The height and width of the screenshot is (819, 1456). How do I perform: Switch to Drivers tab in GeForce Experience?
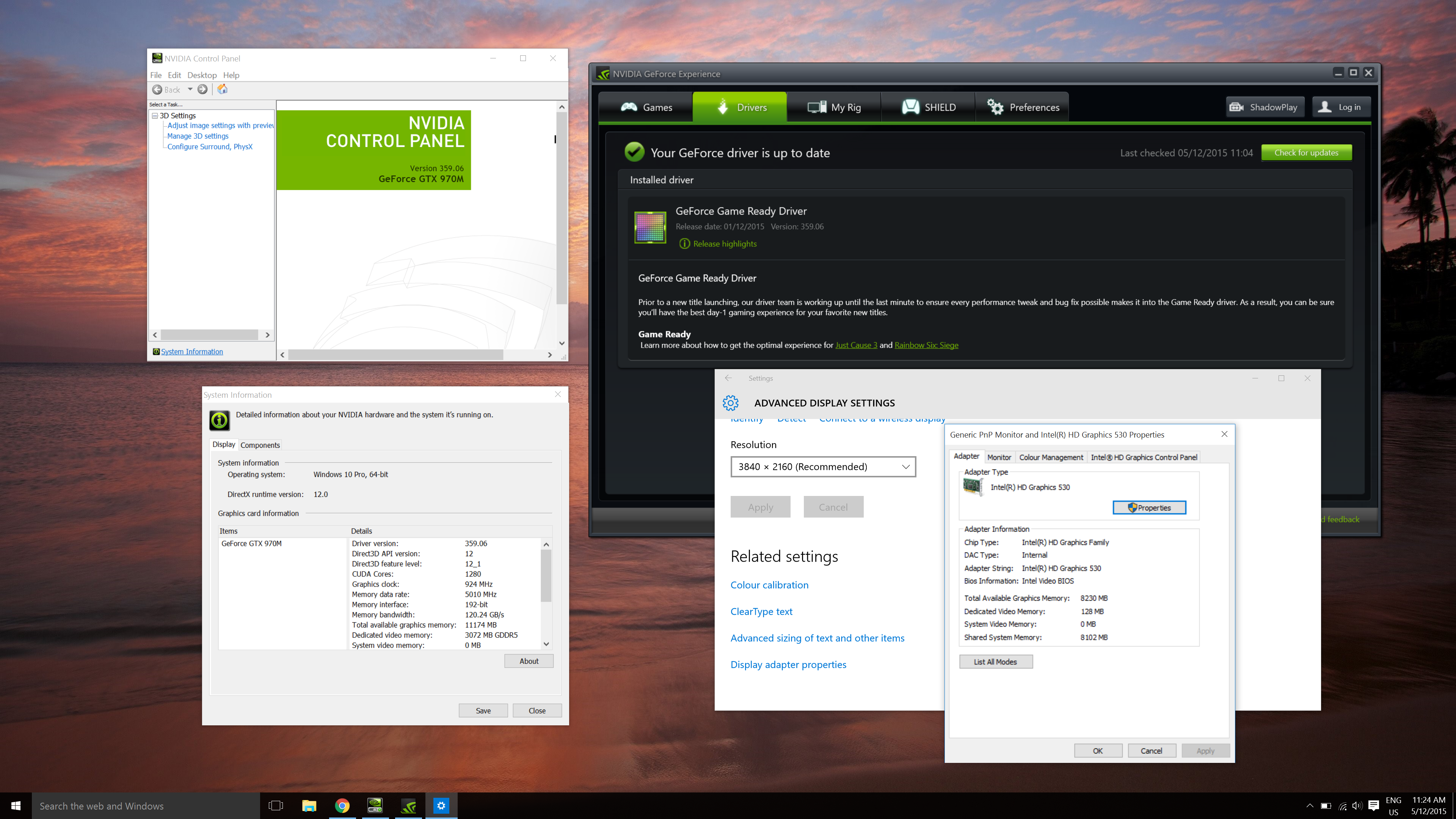740,107
